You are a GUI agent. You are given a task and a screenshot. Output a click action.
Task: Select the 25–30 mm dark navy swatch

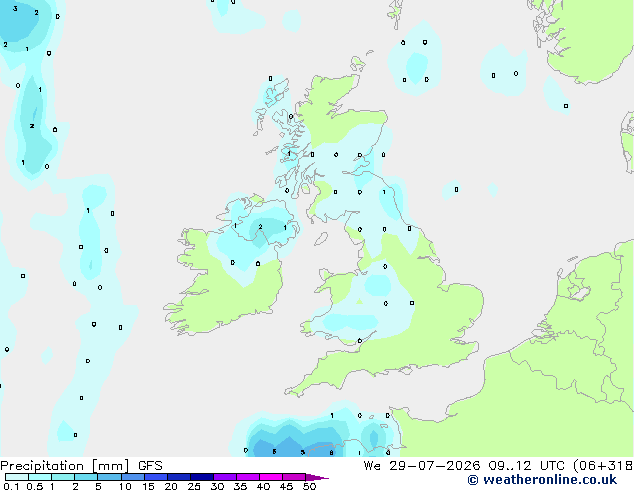[202, 477]
